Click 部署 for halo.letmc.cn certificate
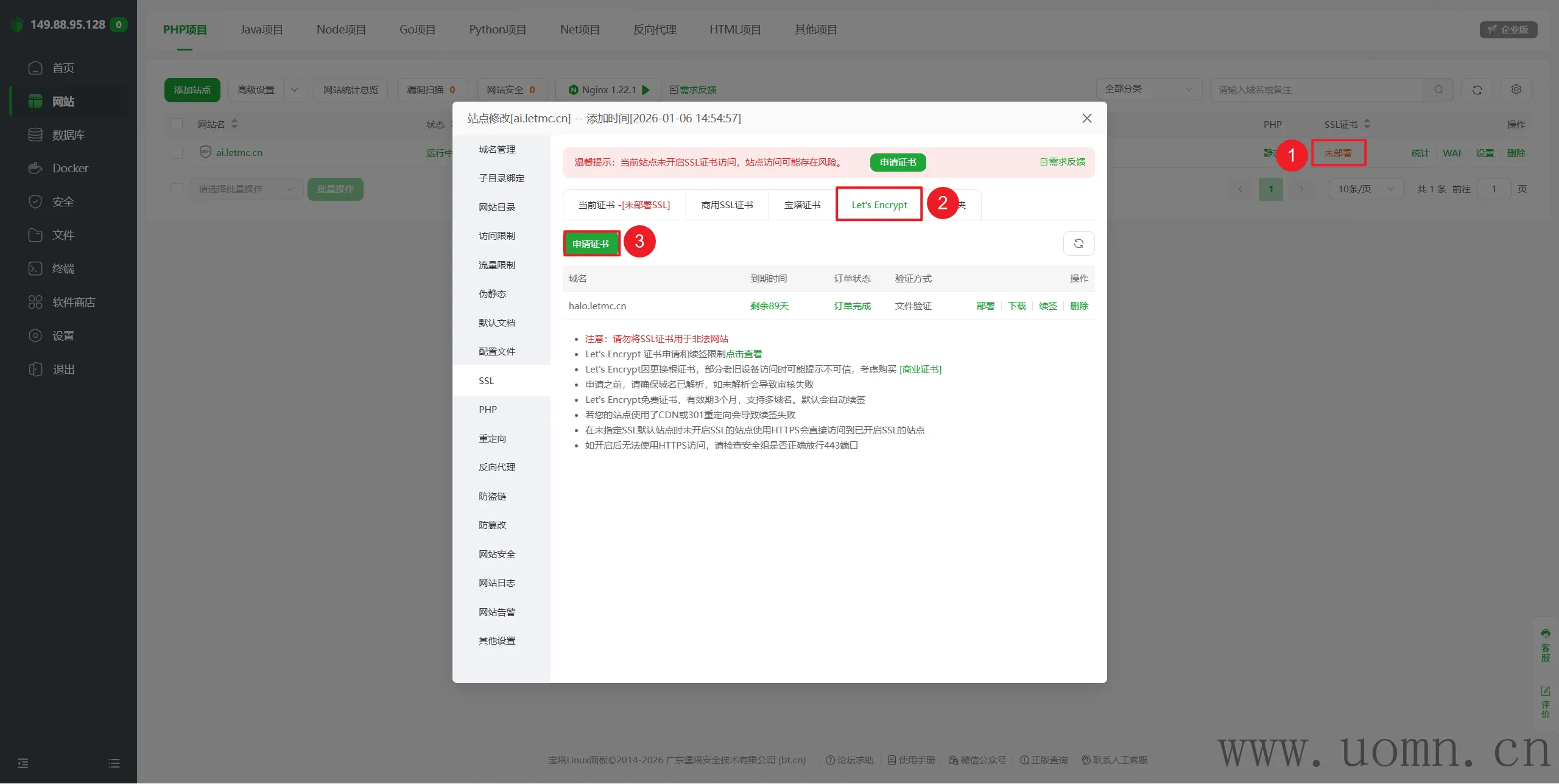1559x784 pixels. (985, 306)
